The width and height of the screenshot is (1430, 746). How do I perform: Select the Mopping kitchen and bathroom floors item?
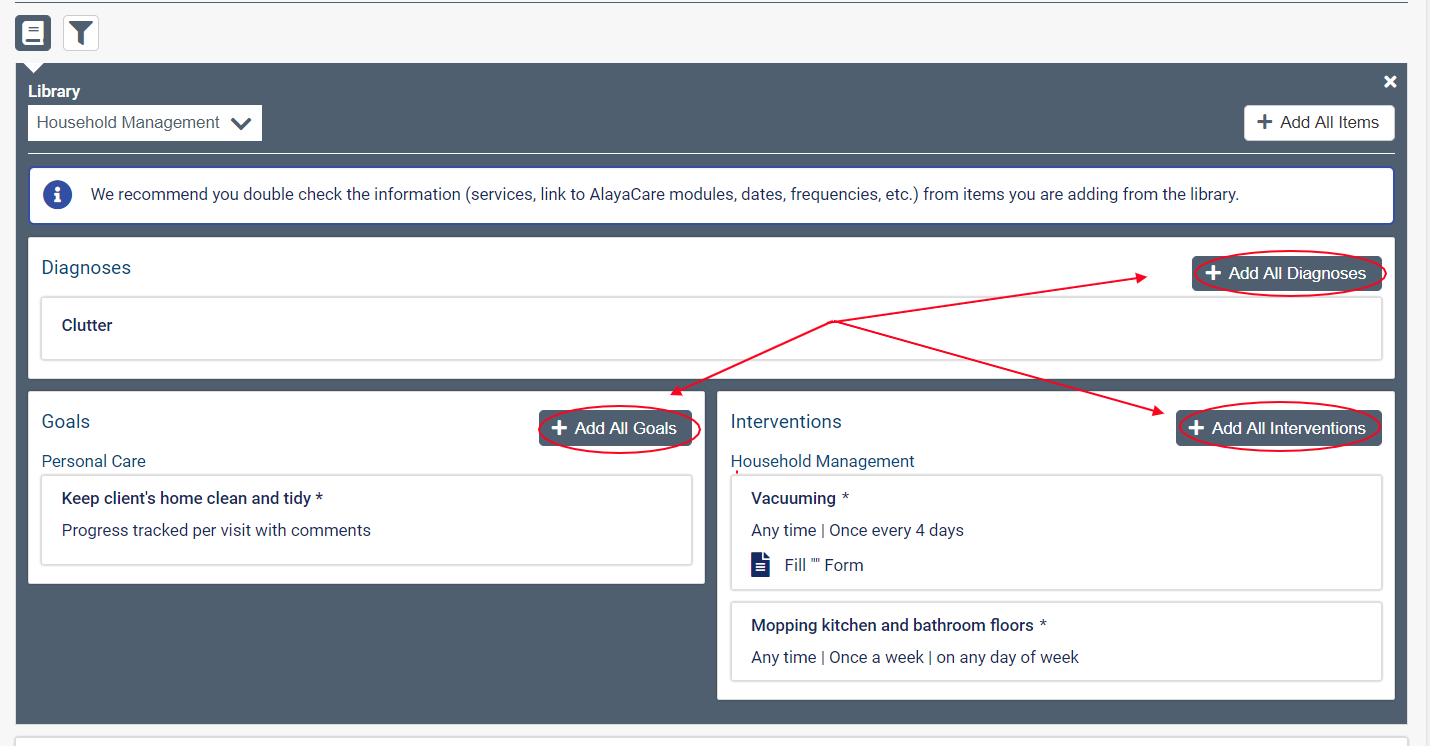[1055, 641]
